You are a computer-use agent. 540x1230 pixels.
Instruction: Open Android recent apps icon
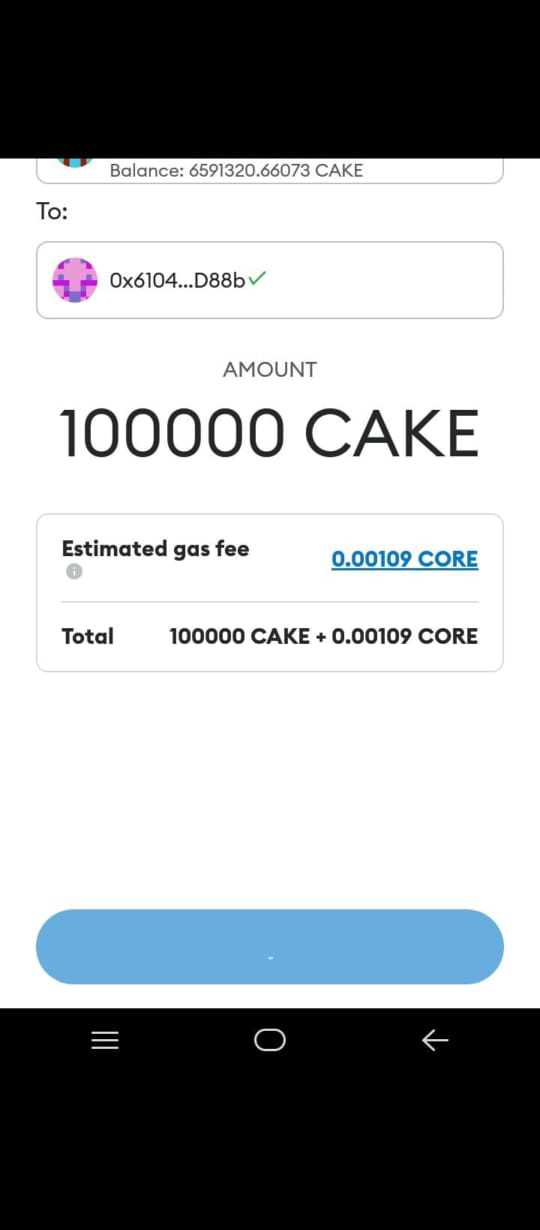pos(105,1041)
